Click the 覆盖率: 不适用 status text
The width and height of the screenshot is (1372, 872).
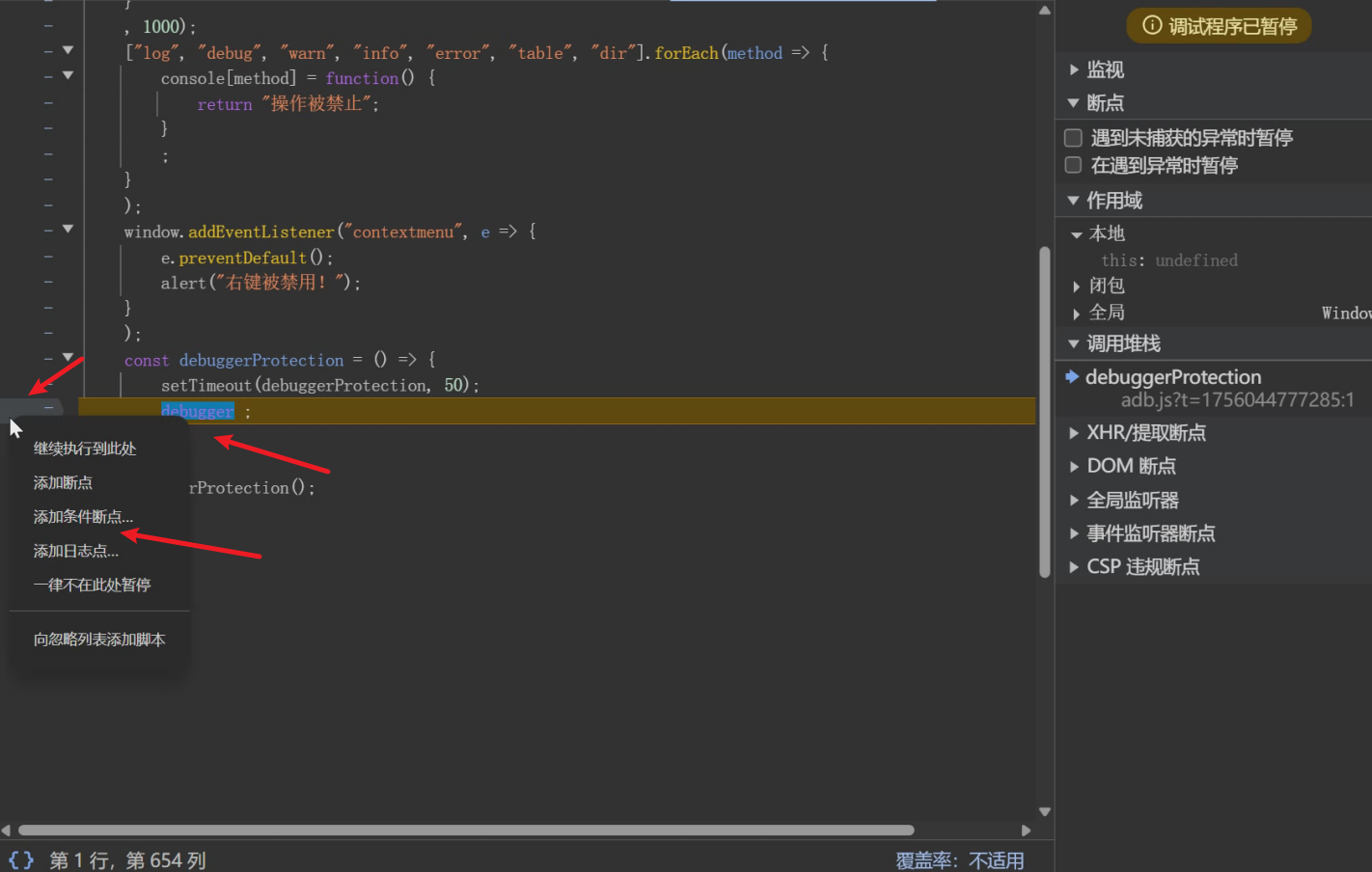coord(959,859)
